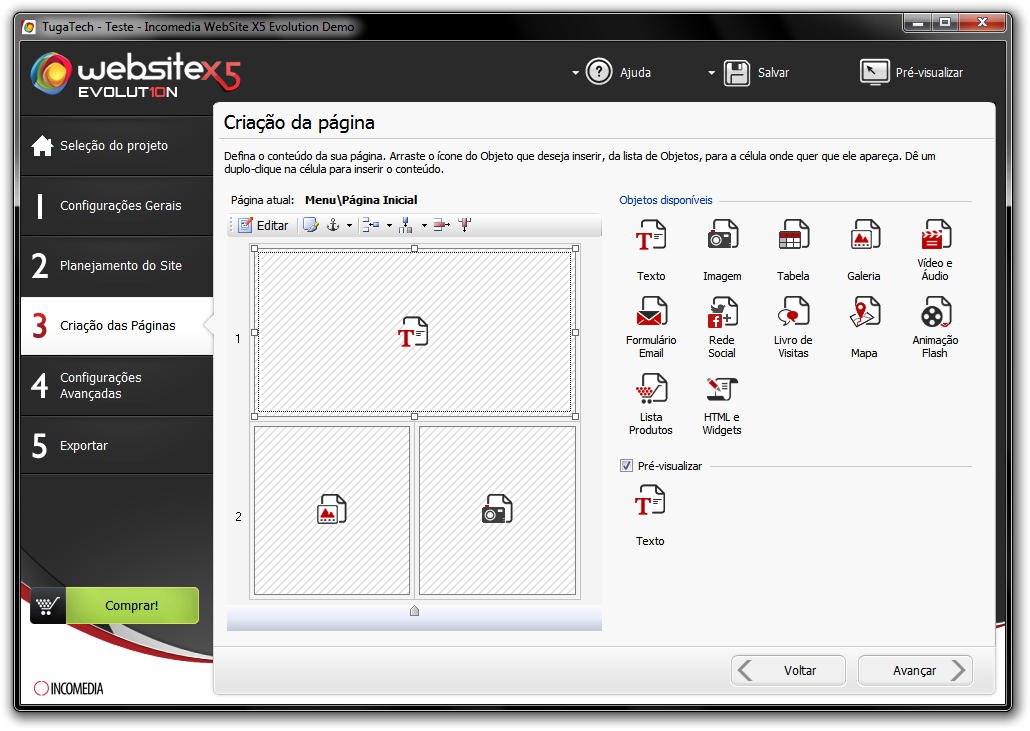
Task: Open the Planejamento do Site step
Action: tap(117, 265)
